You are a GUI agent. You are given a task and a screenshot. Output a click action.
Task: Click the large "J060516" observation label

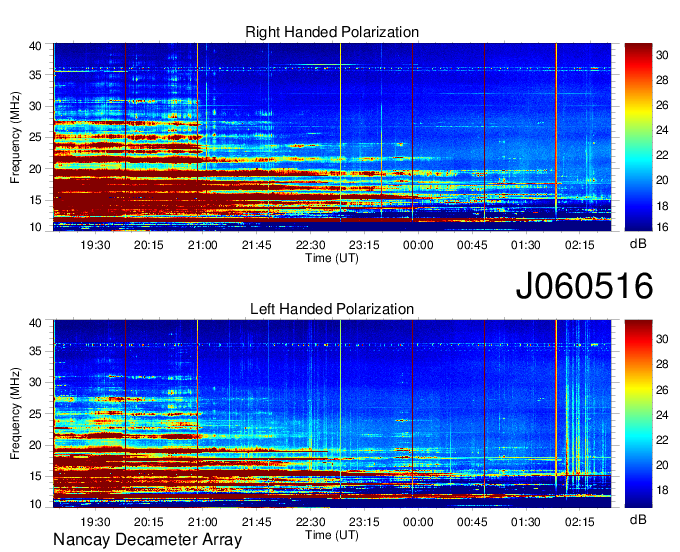[584, 285]
